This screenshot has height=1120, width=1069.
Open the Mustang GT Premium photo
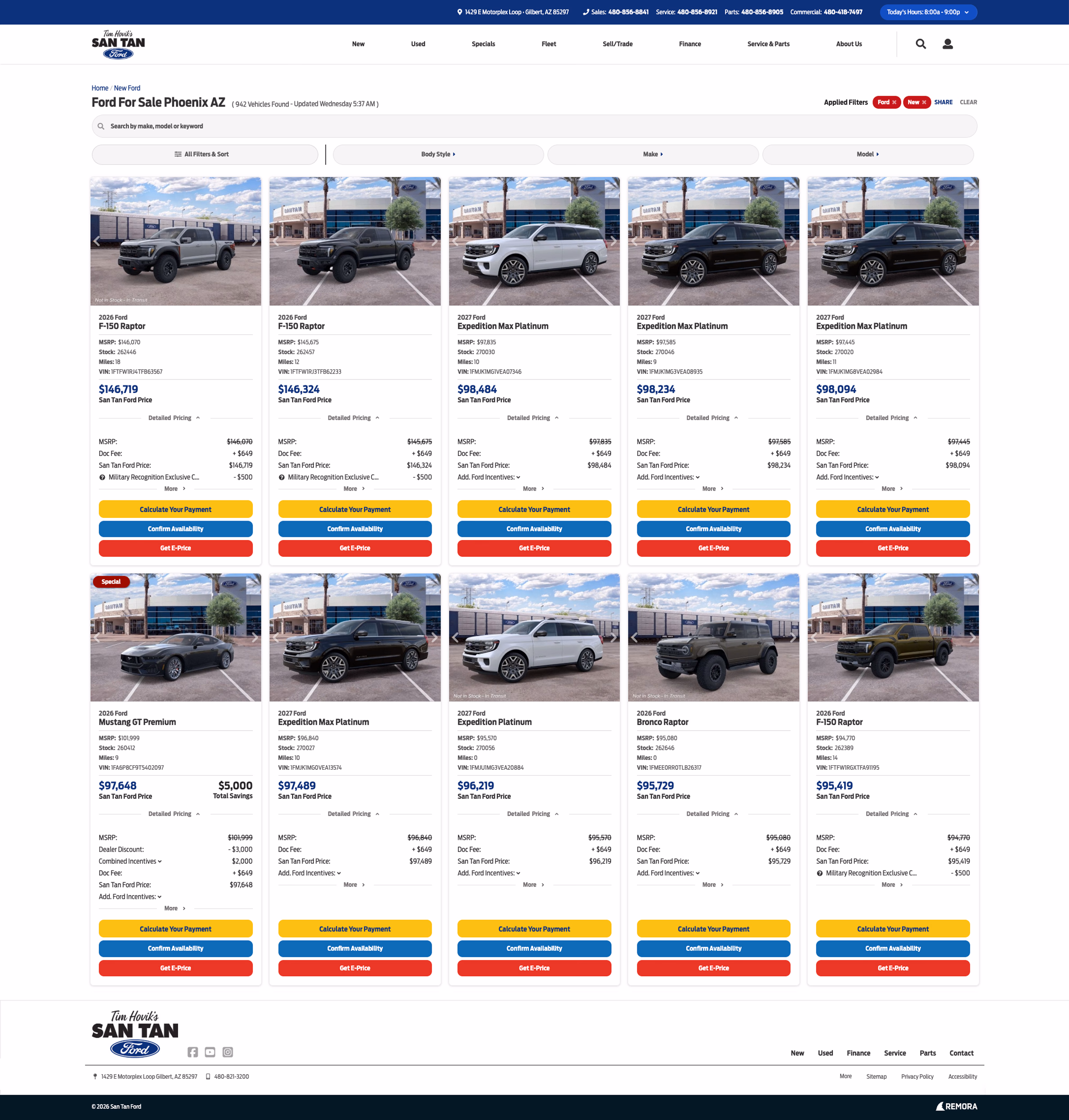[175, 638]
